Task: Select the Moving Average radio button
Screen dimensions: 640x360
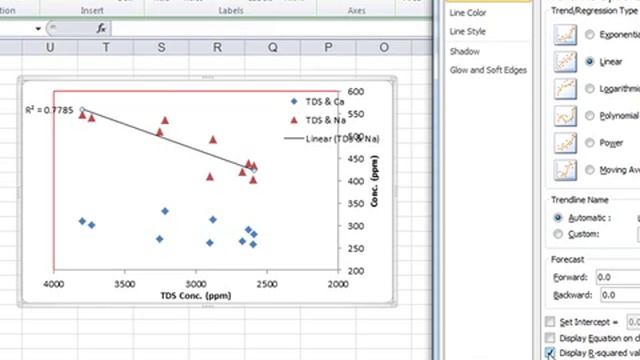Action: coord(589,170)
